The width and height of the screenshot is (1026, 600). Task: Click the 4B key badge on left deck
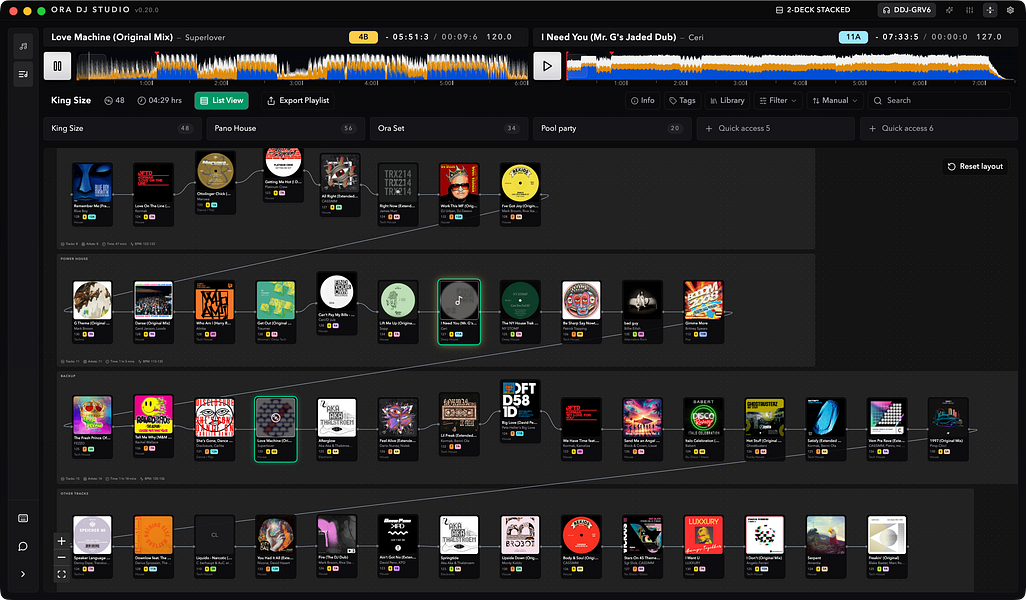(363, 37)
